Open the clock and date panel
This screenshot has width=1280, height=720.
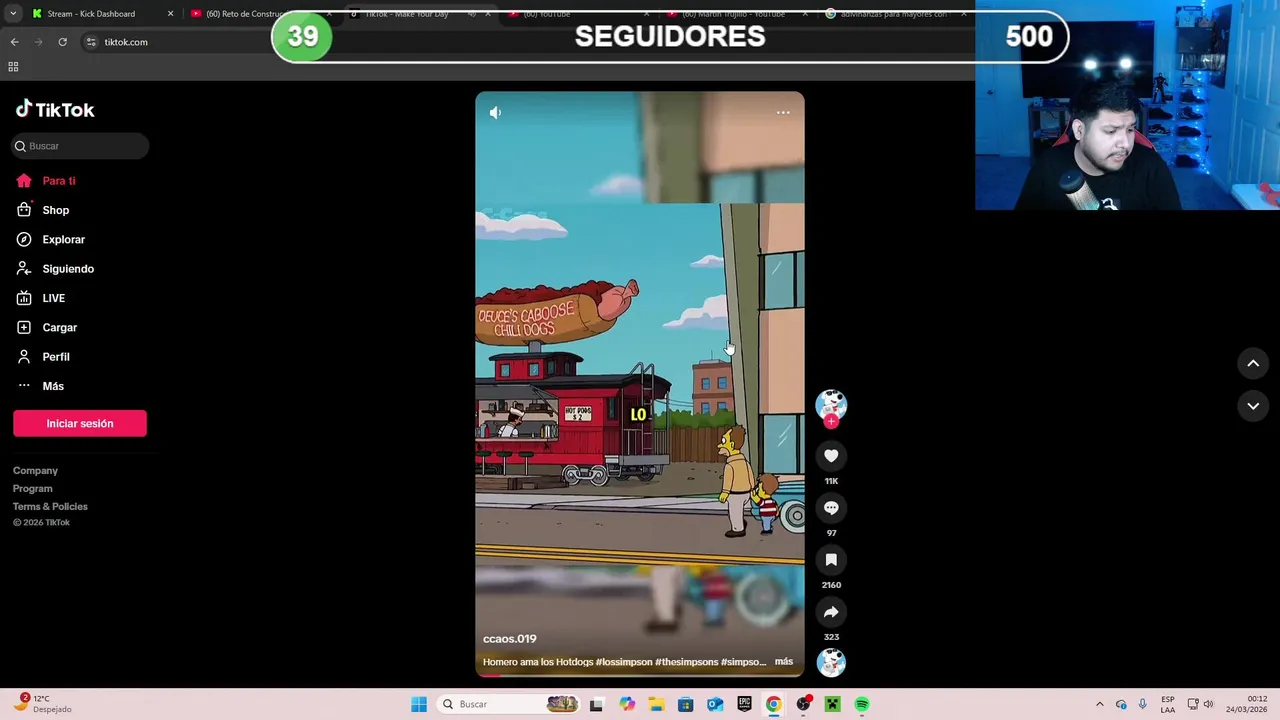pos(1247,704)
